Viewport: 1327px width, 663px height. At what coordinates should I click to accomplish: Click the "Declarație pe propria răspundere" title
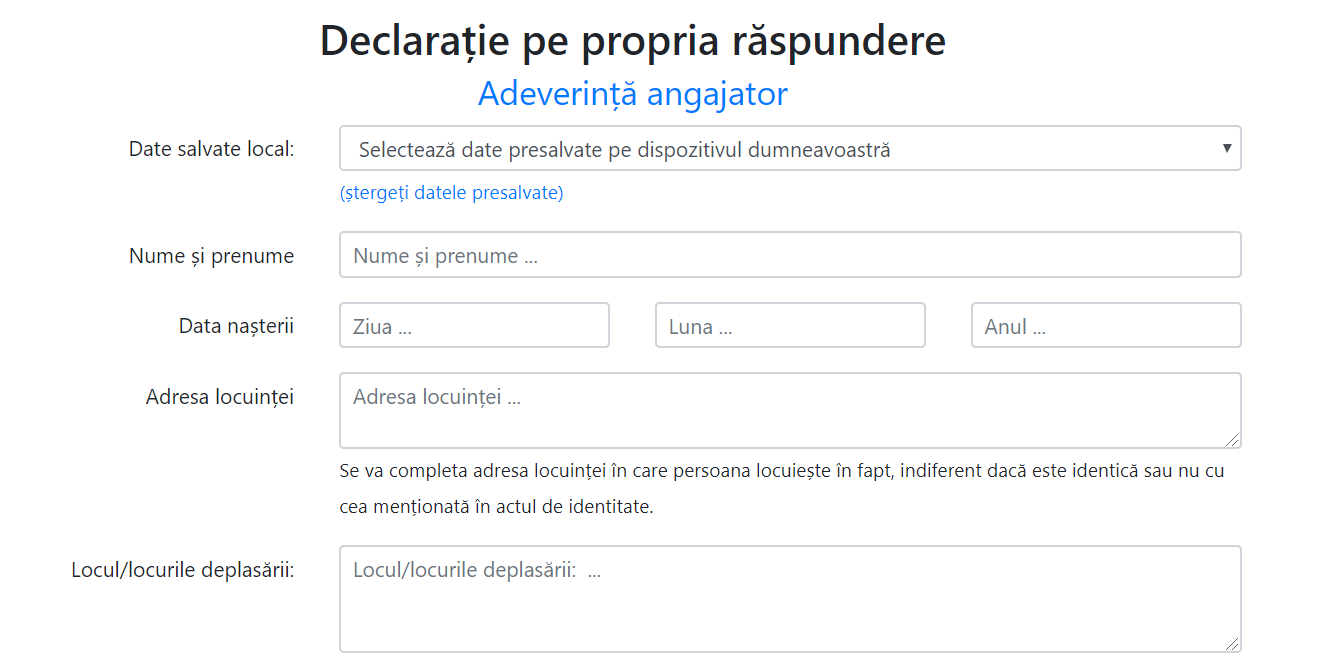click(x=632, y=40)
